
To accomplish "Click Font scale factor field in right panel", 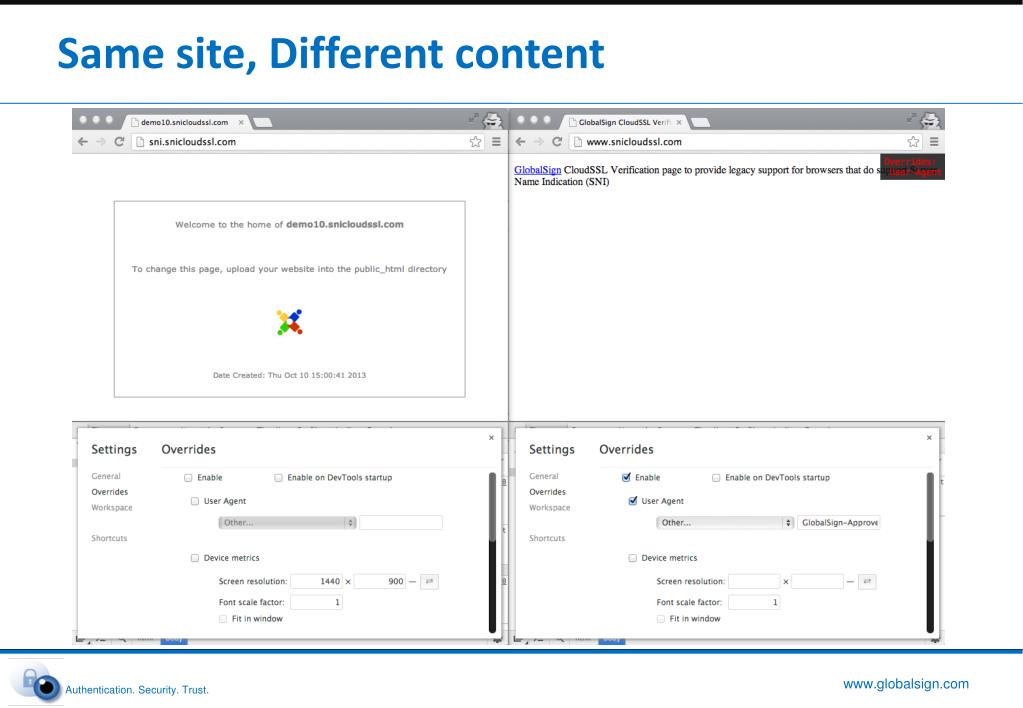I will coord(754,602).
